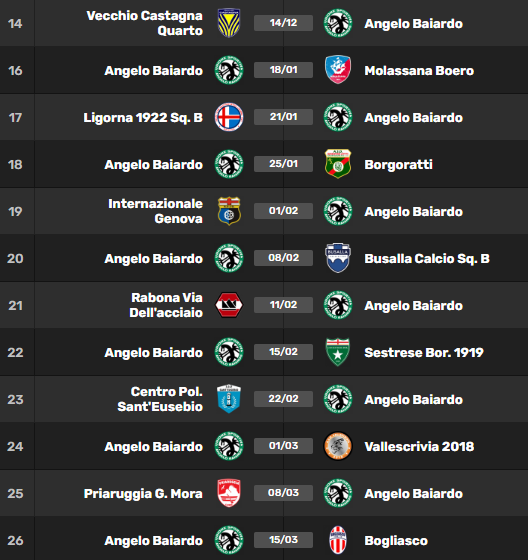Open the 15/03 match date button
The width and height of the screenshot is (528, 560).
tap(283, 540)
